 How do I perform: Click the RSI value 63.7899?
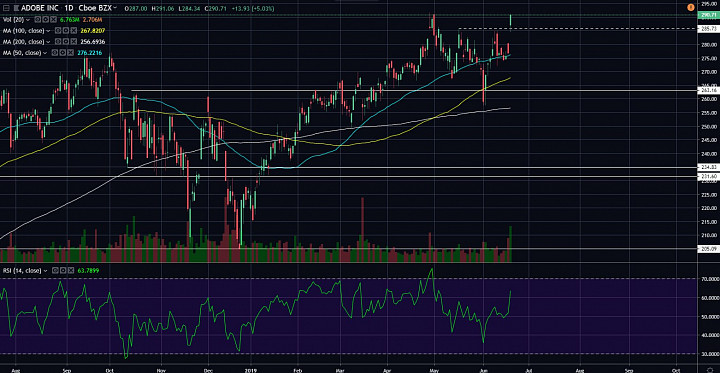[89, 271]
